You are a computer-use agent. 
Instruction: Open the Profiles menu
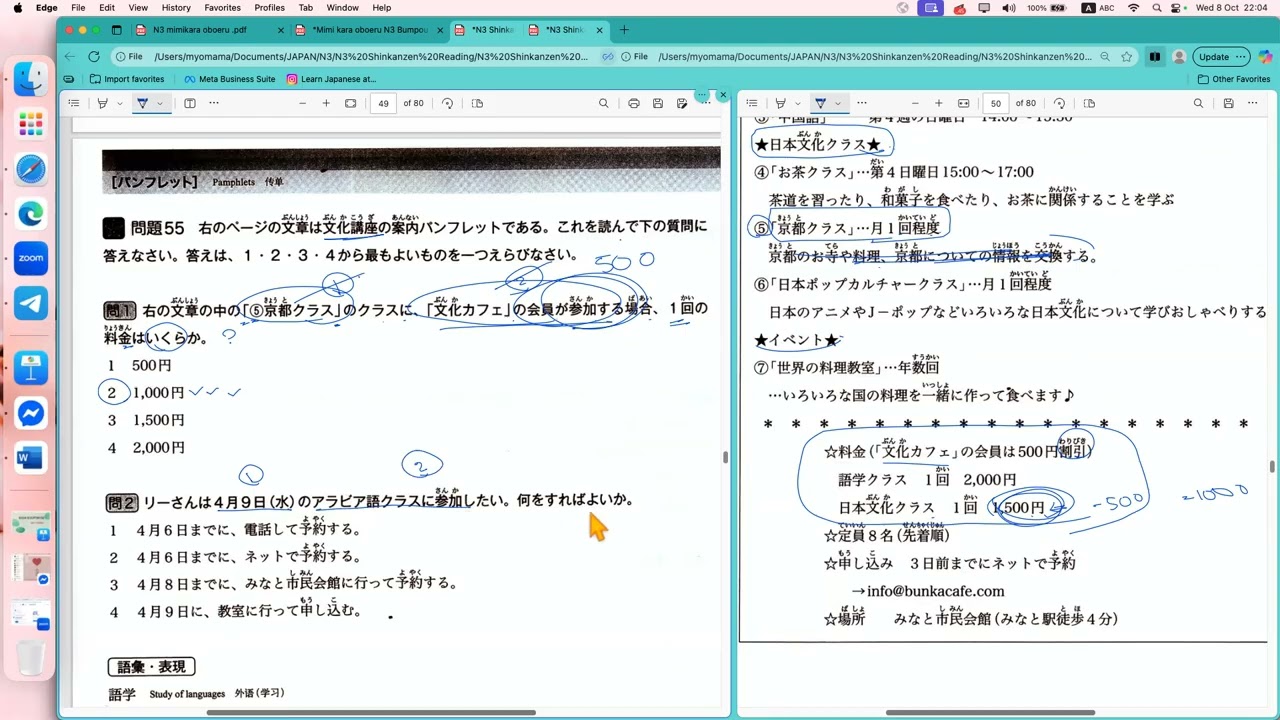(269, 7)
